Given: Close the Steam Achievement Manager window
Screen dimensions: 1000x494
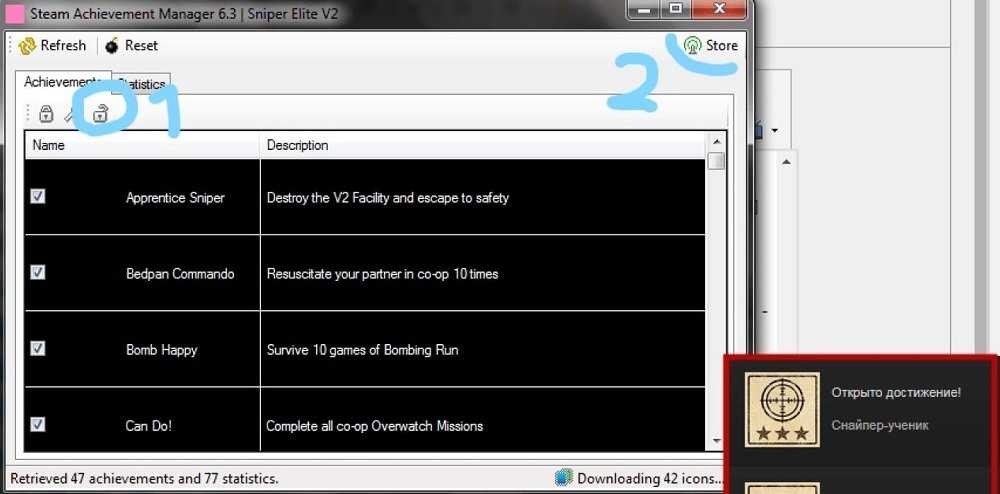Looking at the screenshot, I should 719,9.
